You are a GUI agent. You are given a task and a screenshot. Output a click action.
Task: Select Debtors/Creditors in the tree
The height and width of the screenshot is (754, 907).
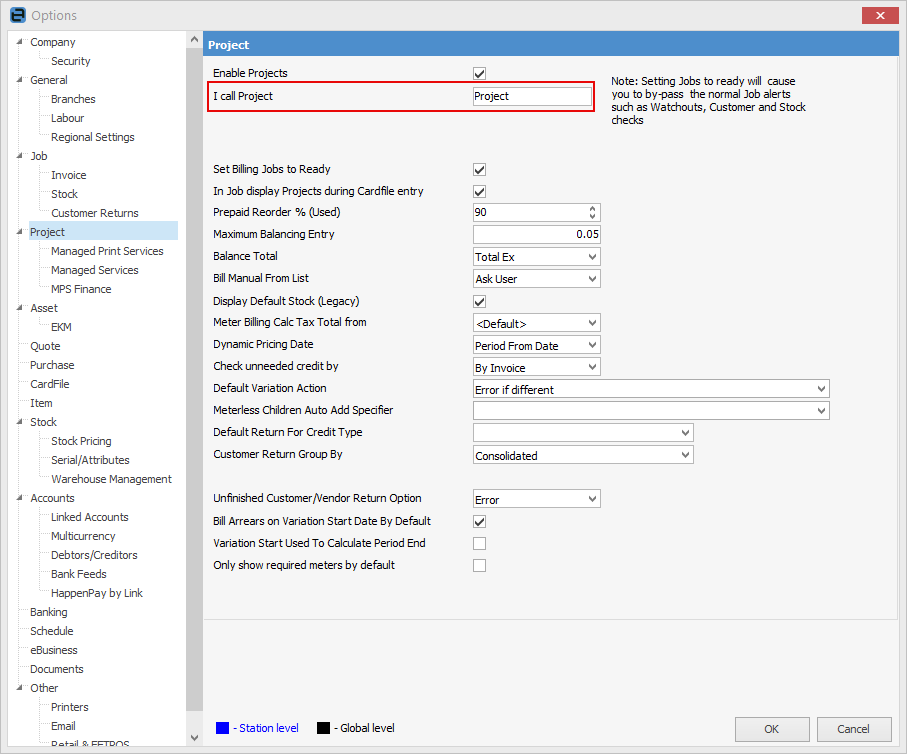[x=94, y=555]
